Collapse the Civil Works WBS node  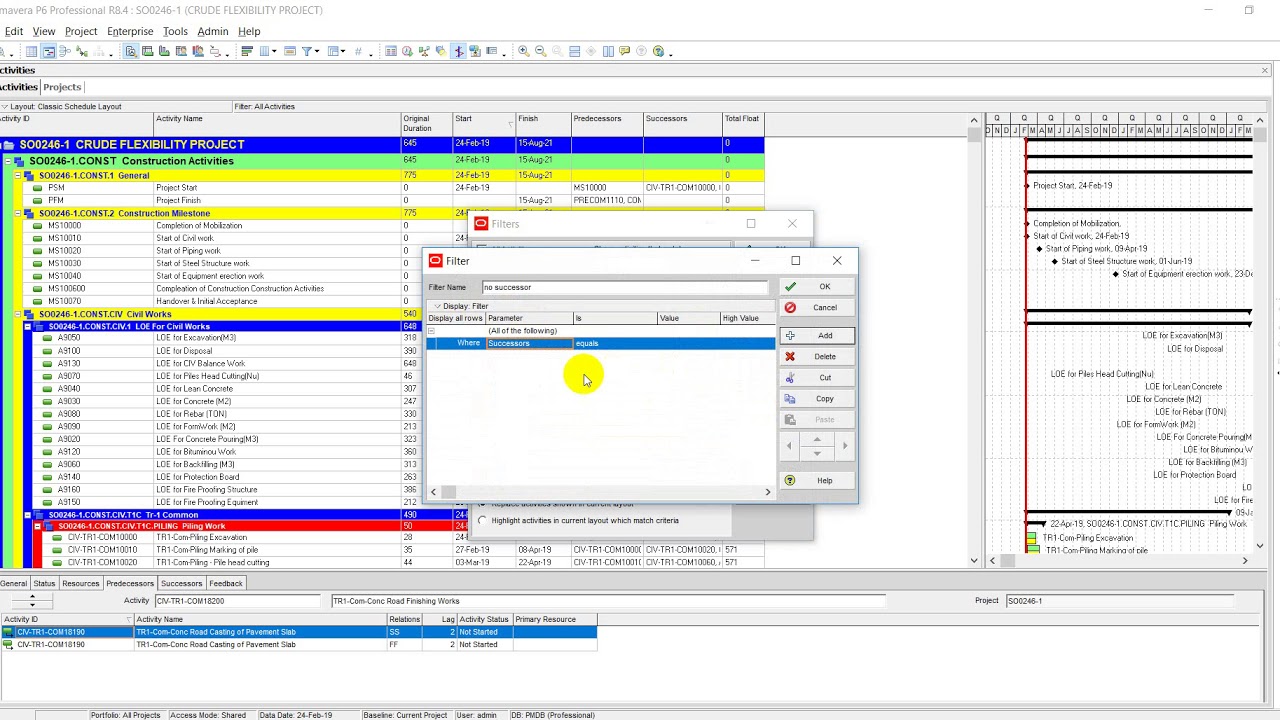click(x=18, y=315)
